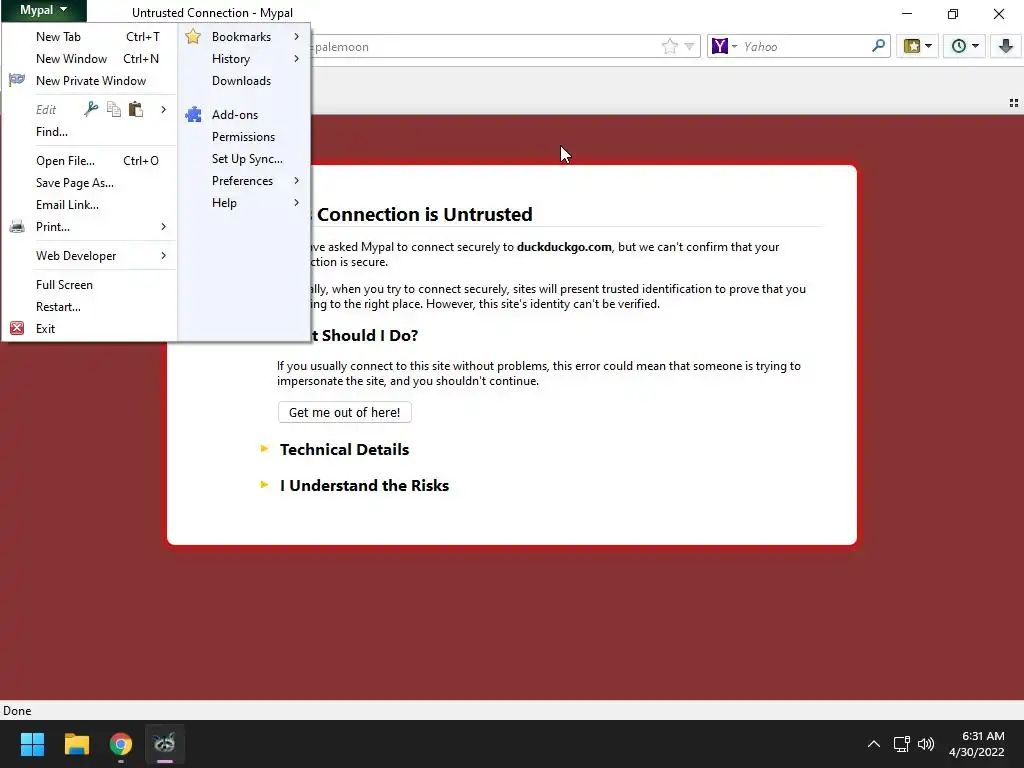1024x768 pixels.
Task: Click the private window mask icon
Action: tap(17, 80)
